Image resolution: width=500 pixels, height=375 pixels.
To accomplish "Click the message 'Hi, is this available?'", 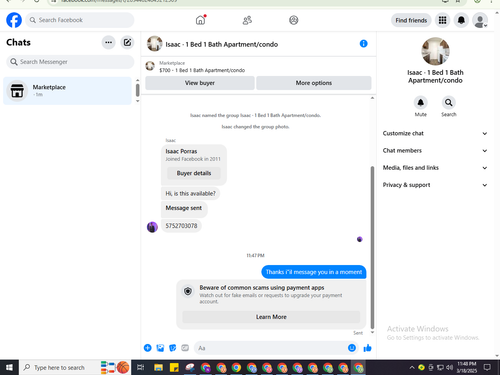I will [190, 193].
